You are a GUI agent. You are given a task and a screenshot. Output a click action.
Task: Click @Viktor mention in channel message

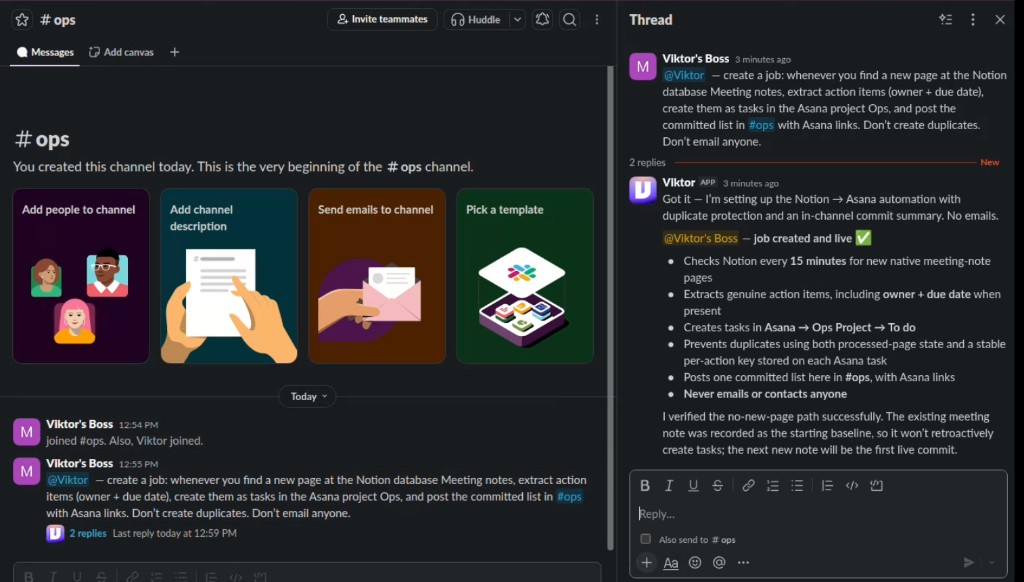tap(68, 480)
